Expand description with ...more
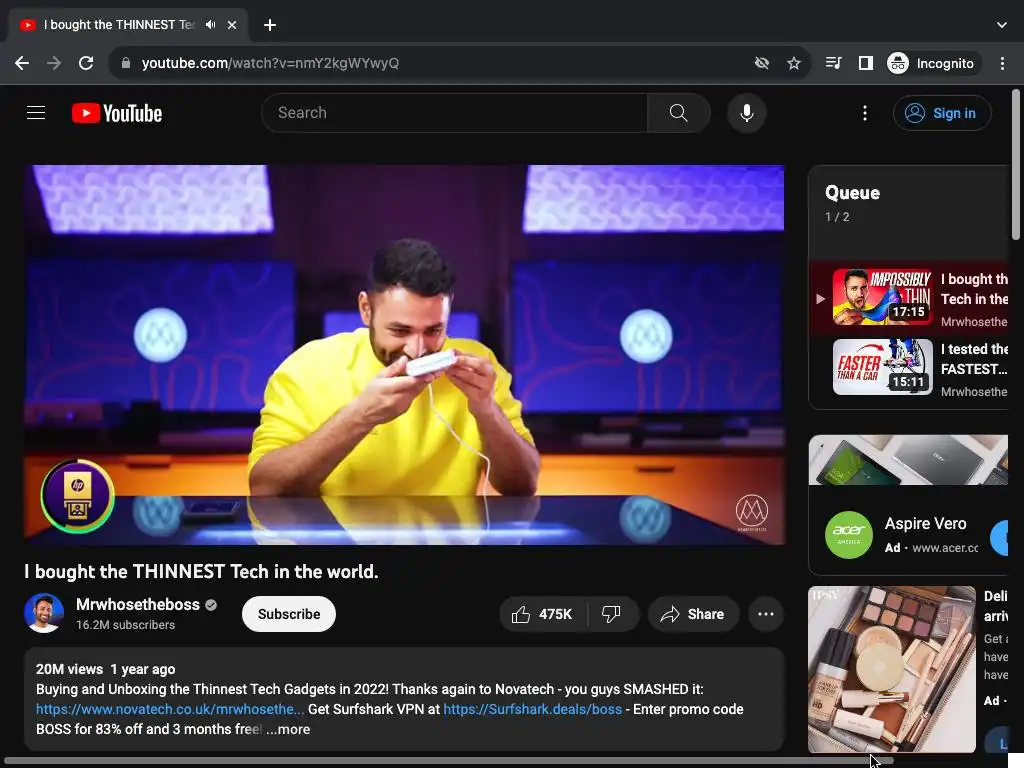The width and height of the screenshot is (1024, 768). 288,729
